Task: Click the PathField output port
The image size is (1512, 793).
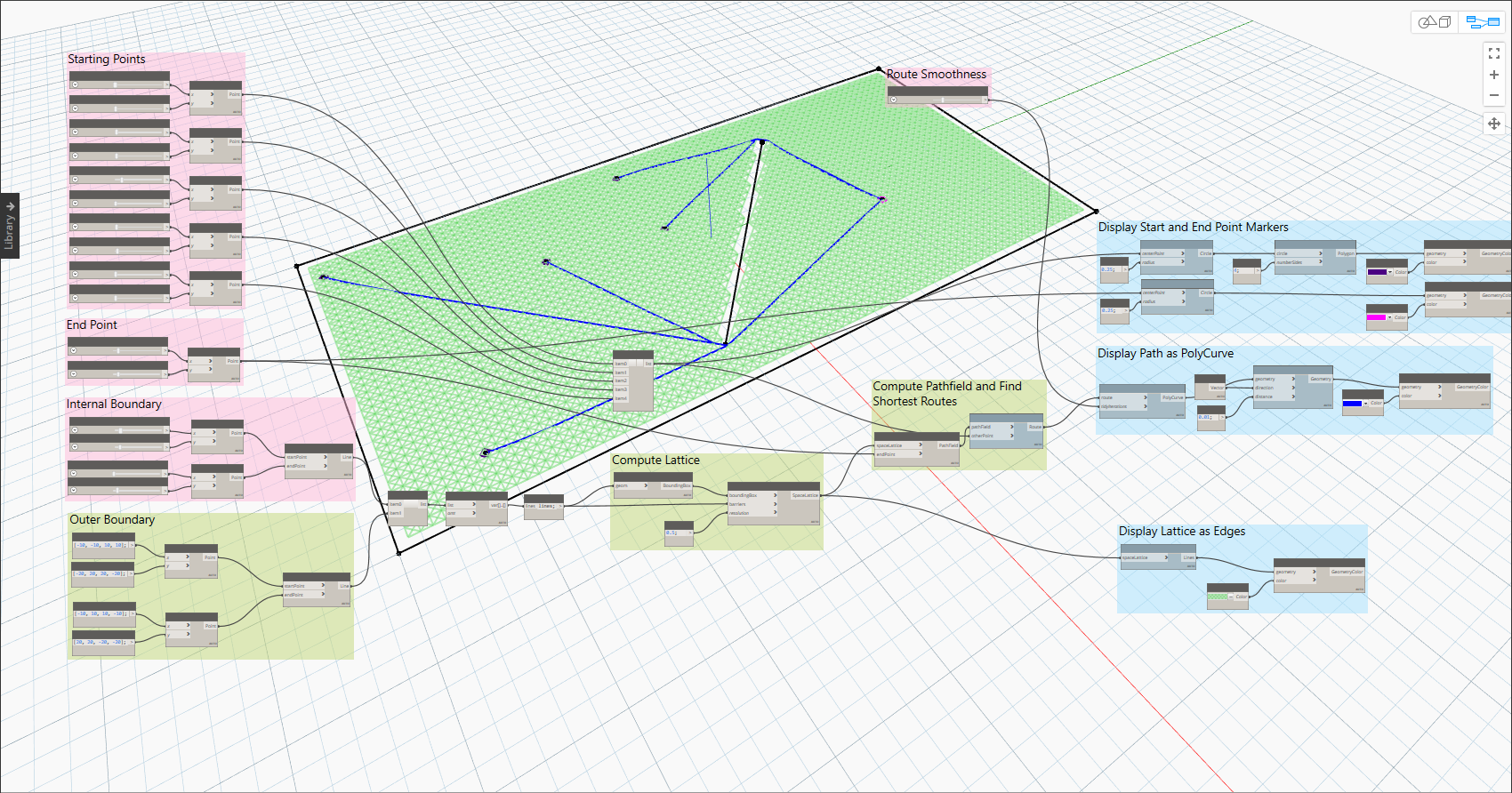Action: [949, 445]
